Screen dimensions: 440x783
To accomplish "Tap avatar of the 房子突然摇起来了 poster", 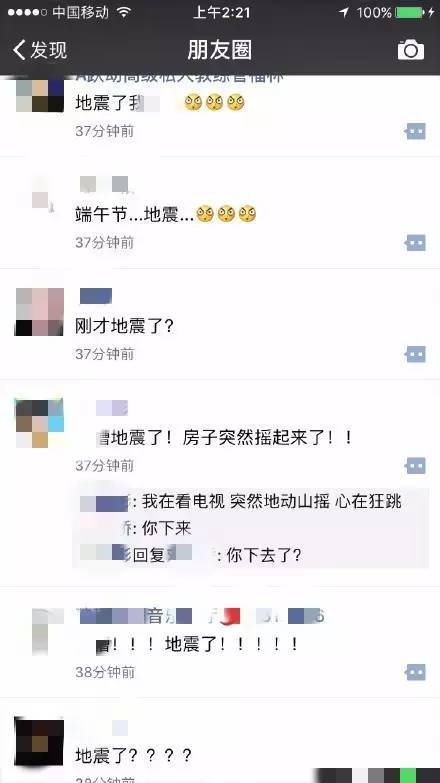I will click(39, 423).
